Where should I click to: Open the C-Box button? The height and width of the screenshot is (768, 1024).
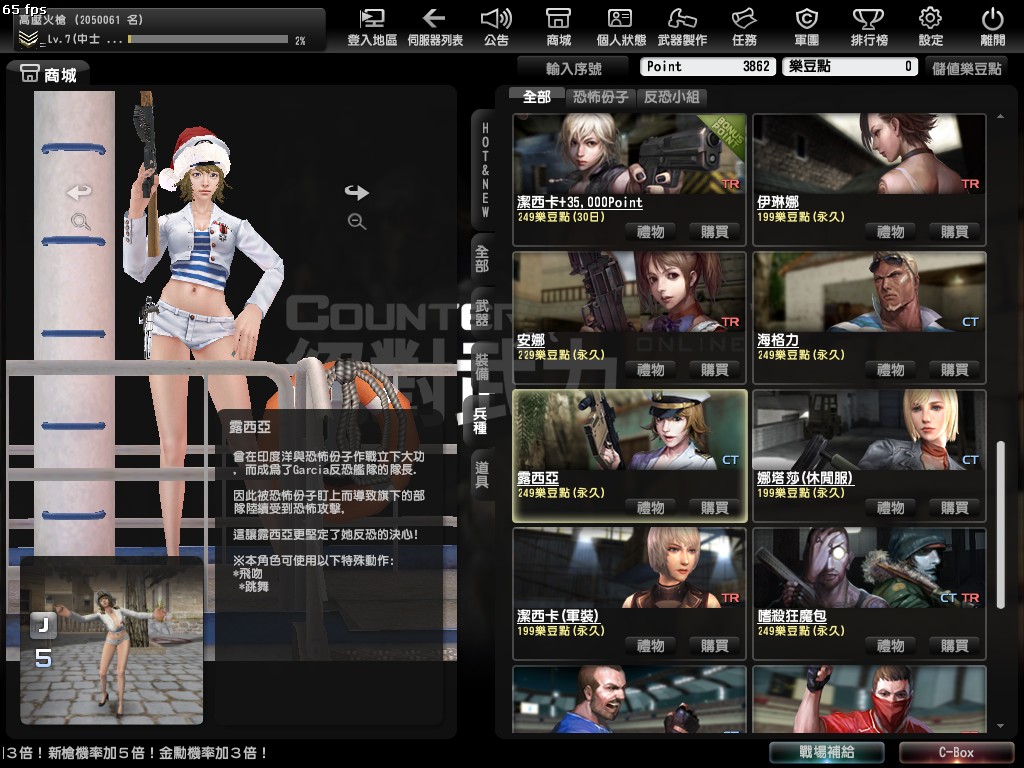pyautogui.click(x=956, y=752)
